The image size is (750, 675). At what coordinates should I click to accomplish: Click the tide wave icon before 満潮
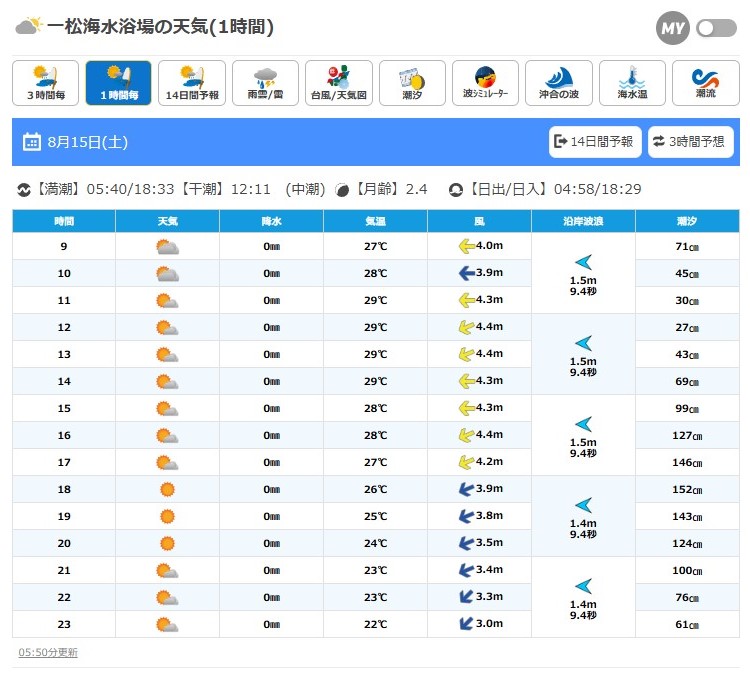23,190
